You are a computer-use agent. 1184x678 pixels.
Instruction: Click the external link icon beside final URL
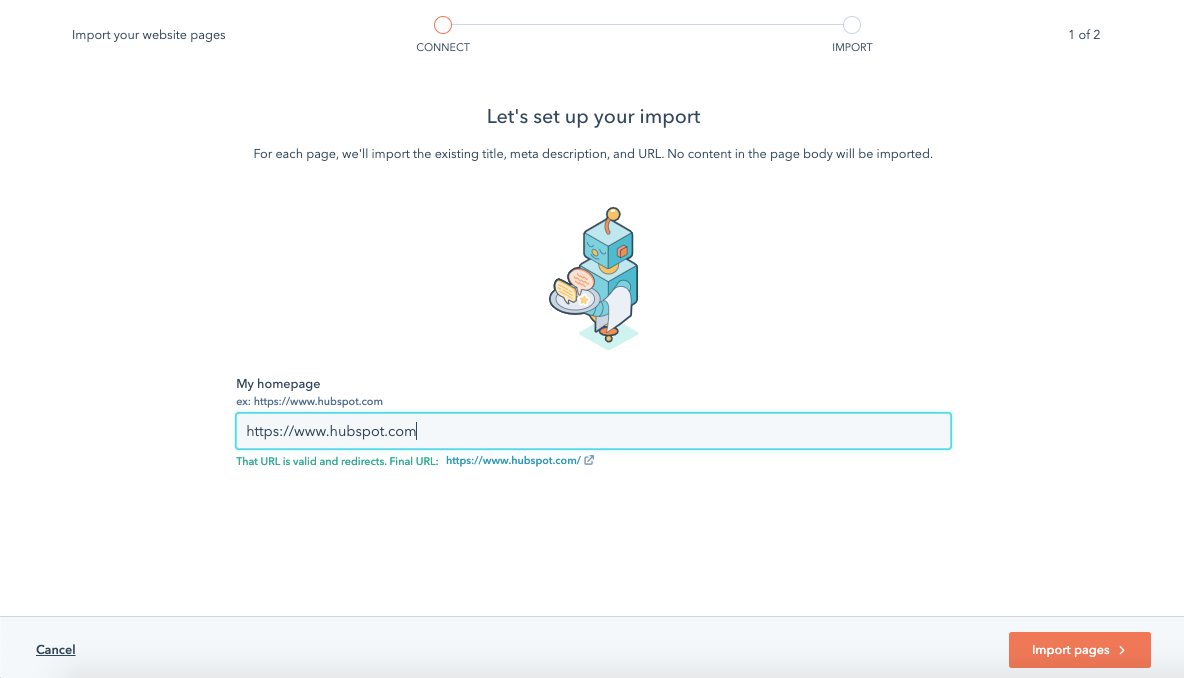click(x=589, y=460)
